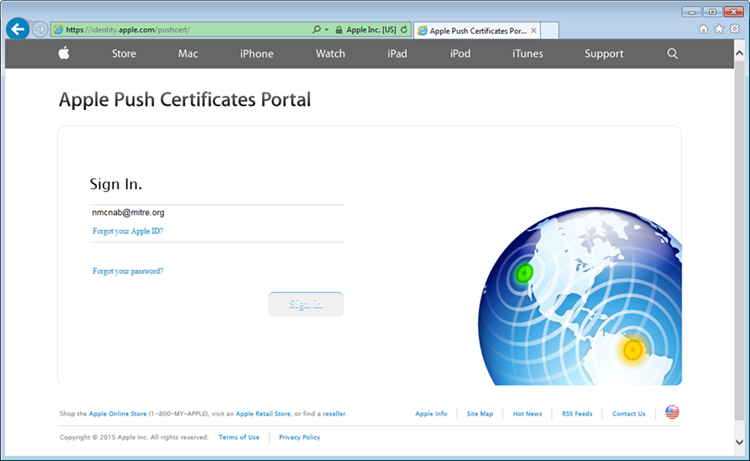Maximize the browser window
Image resolution: width=750 pixels, height=461 pixels.
[x=712, y=12]
